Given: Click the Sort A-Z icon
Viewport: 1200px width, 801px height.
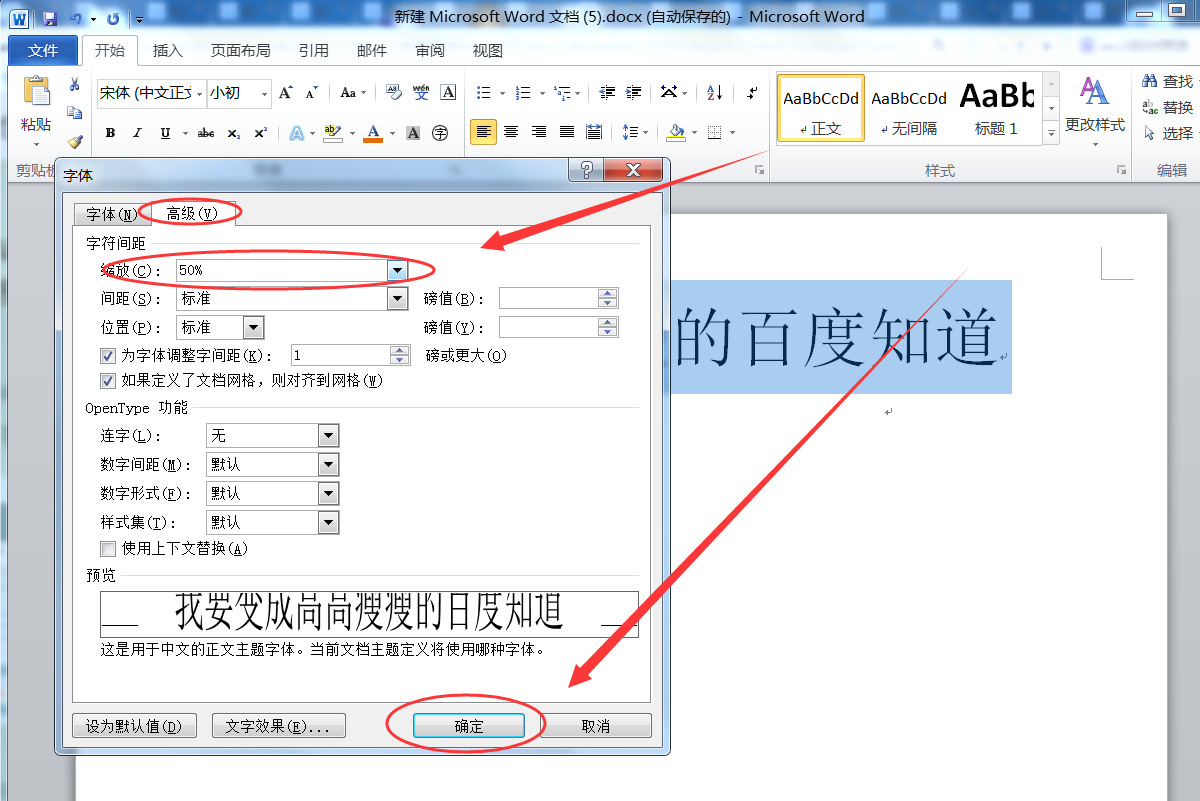Looking at the screenshot, I should click(x=715, y=92).
